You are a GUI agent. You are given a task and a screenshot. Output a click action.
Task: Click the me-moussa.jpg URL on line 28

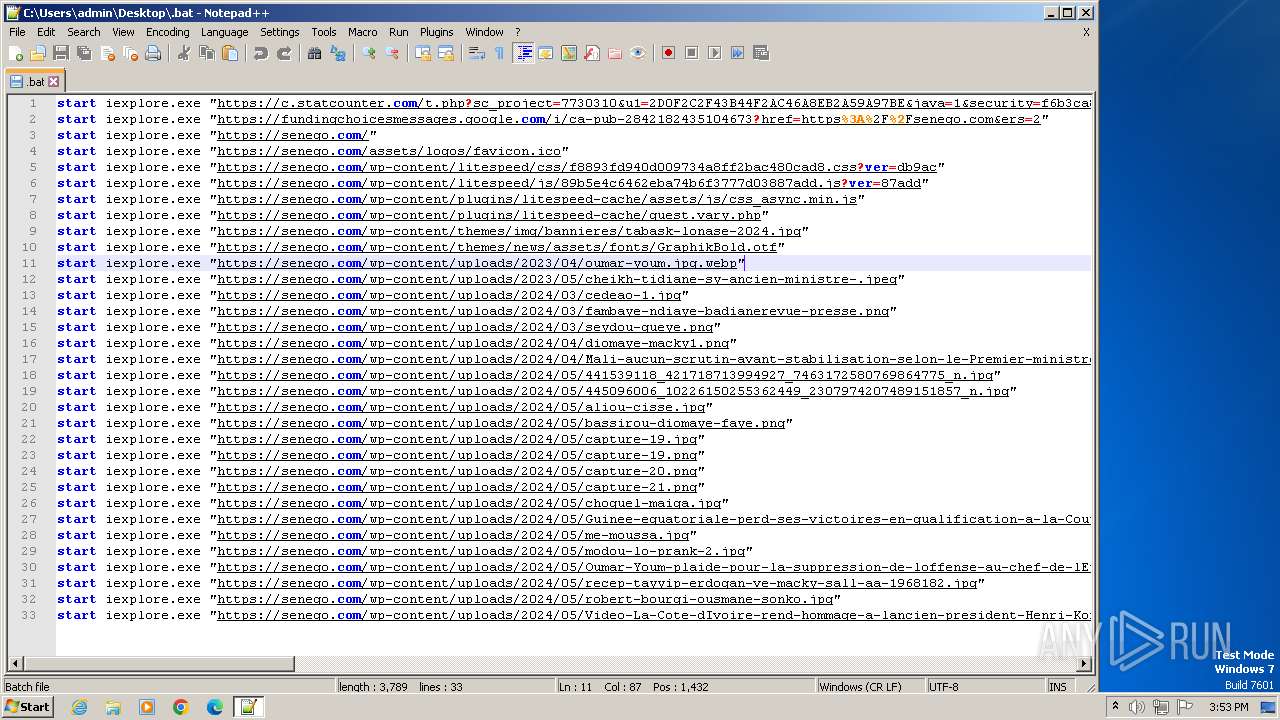pos(453,535)
